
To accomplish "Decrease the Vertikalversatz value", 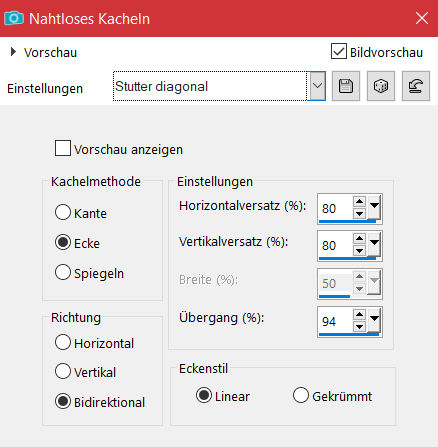I will (359, 251).
